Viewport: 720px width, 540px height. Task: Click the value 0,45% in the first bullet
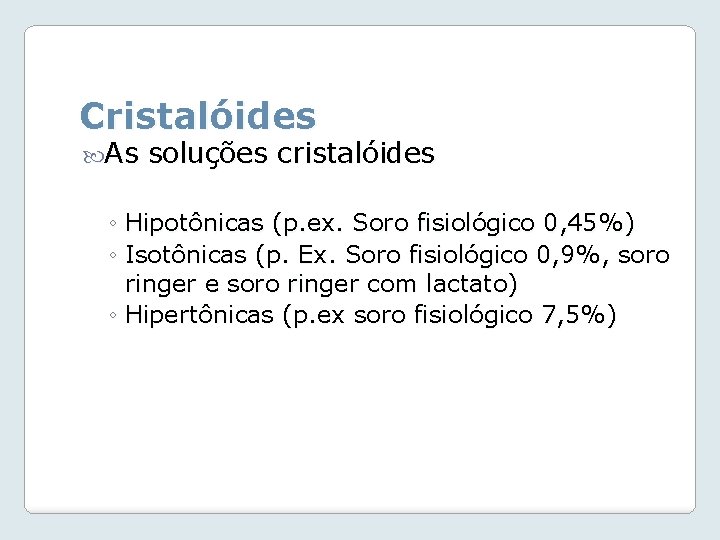(x=584, y=223)
